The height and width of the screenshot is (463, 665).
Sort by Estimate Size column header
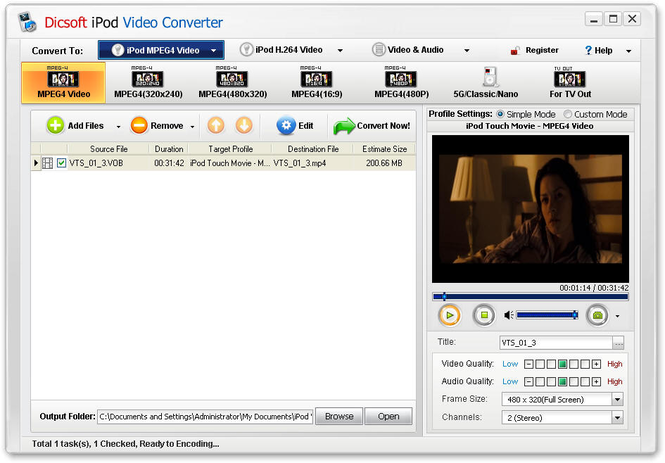[x=384, y=149]
